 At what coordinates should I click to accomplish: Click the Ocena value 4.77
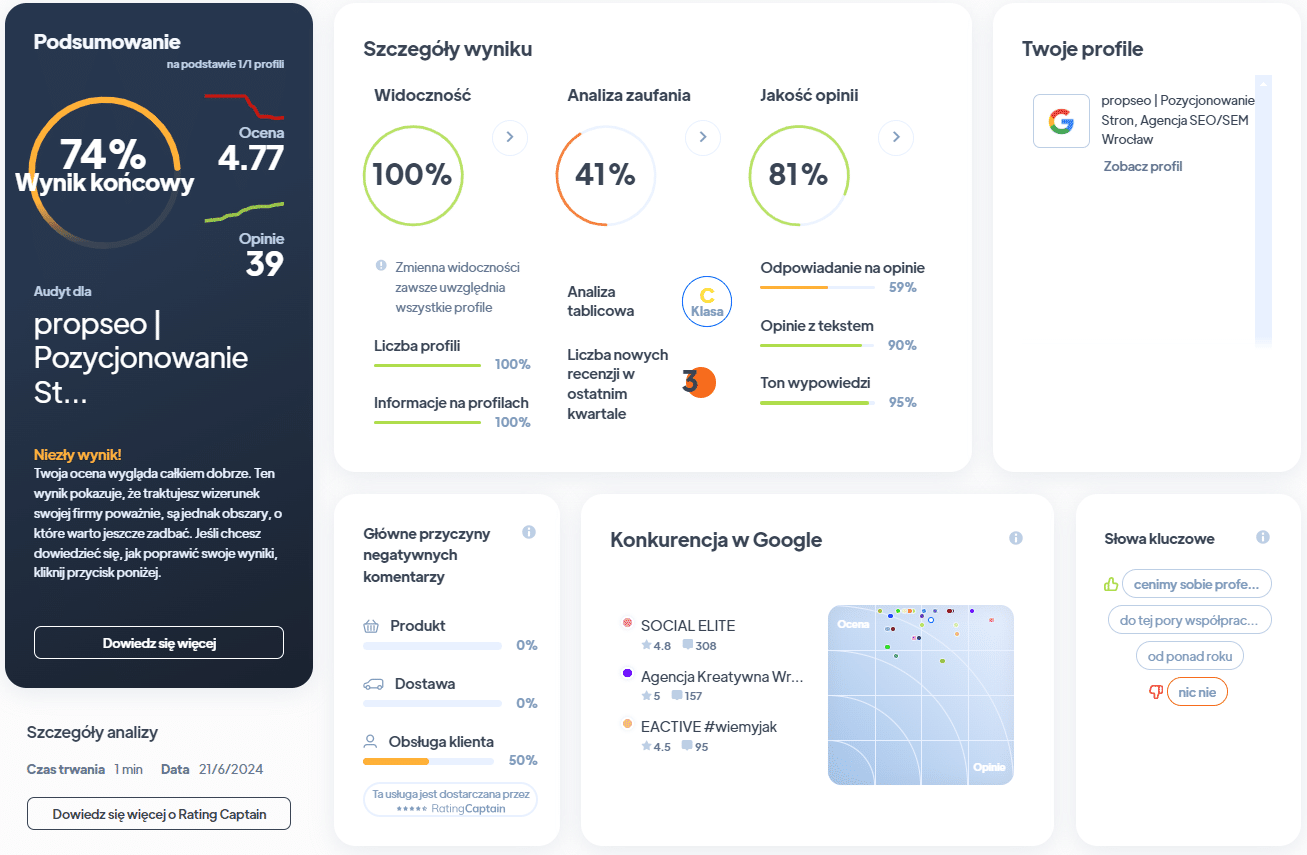pyautogui.click(x=251, y=158)
